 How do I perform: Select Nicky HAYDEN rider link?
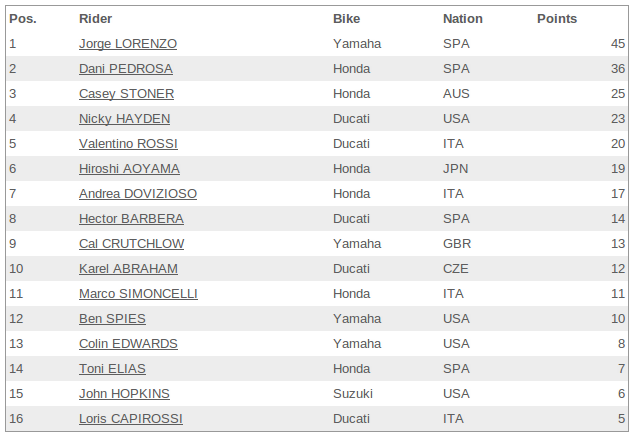(x=124, y=119)
